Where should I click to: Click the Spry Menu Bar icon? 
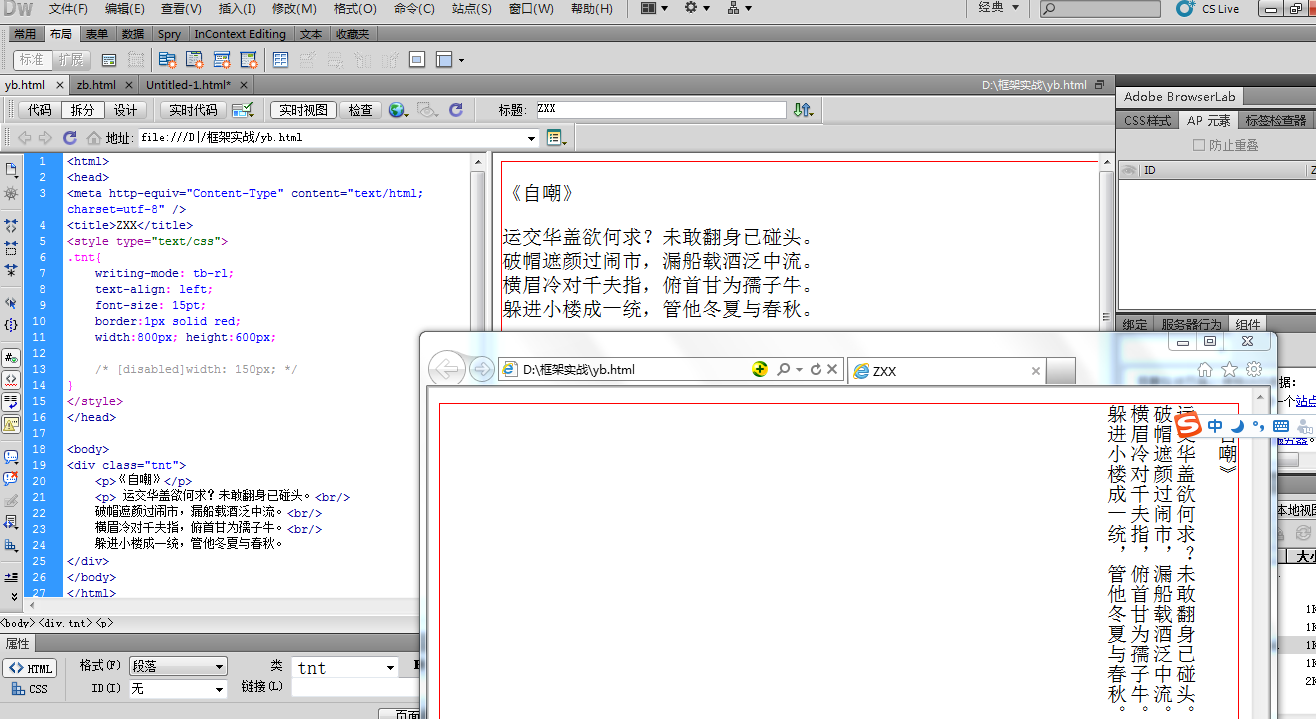tap(168, 60)
